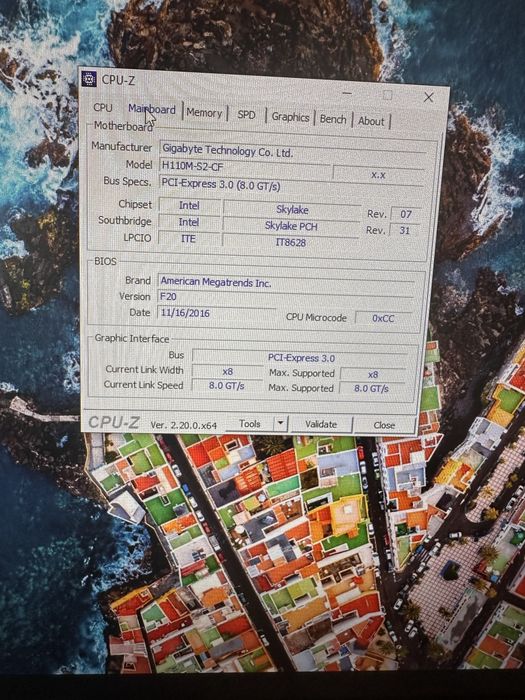This screenshot has height=700, width=525.
Task: Click the Tools button
Action: pyautogui.click(x=250, y=423)
